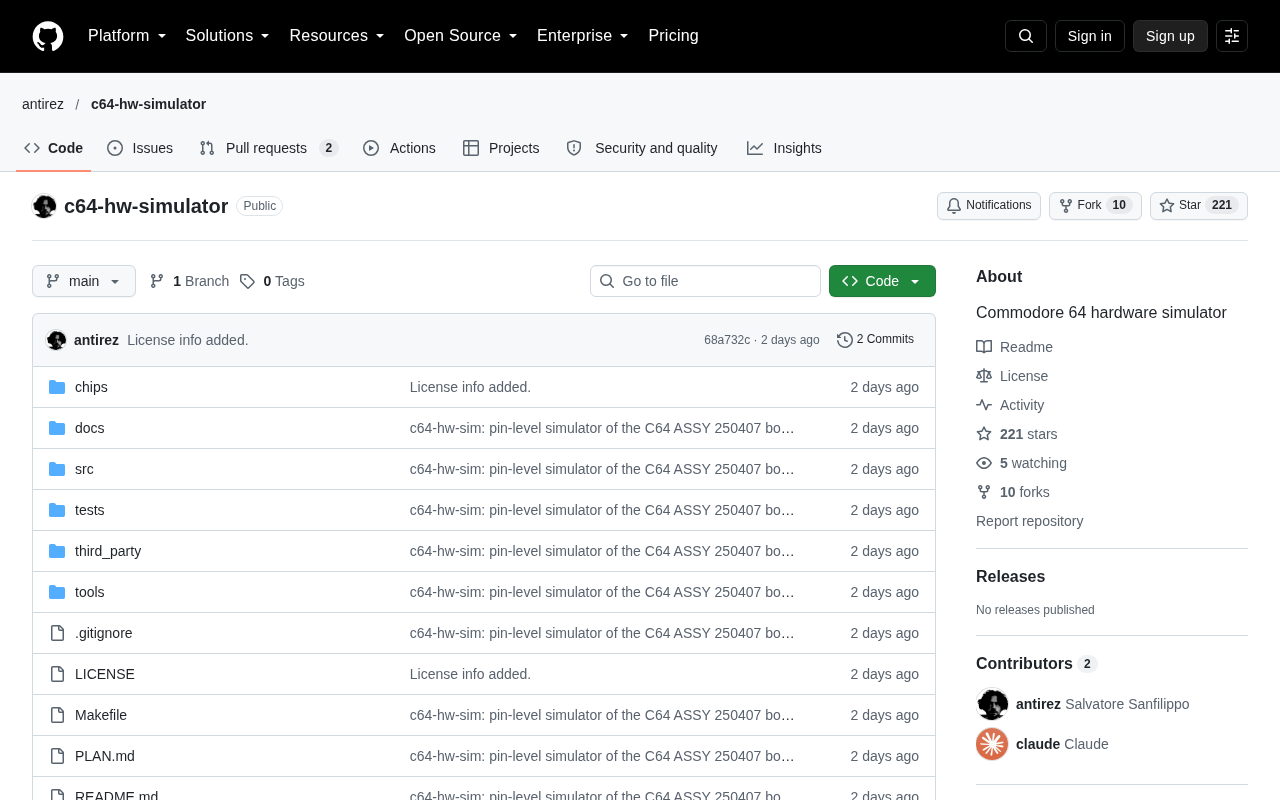Go to GitHub homepage via logo
The width and height of the screenshot is (1280, 800).
point(48,36)
